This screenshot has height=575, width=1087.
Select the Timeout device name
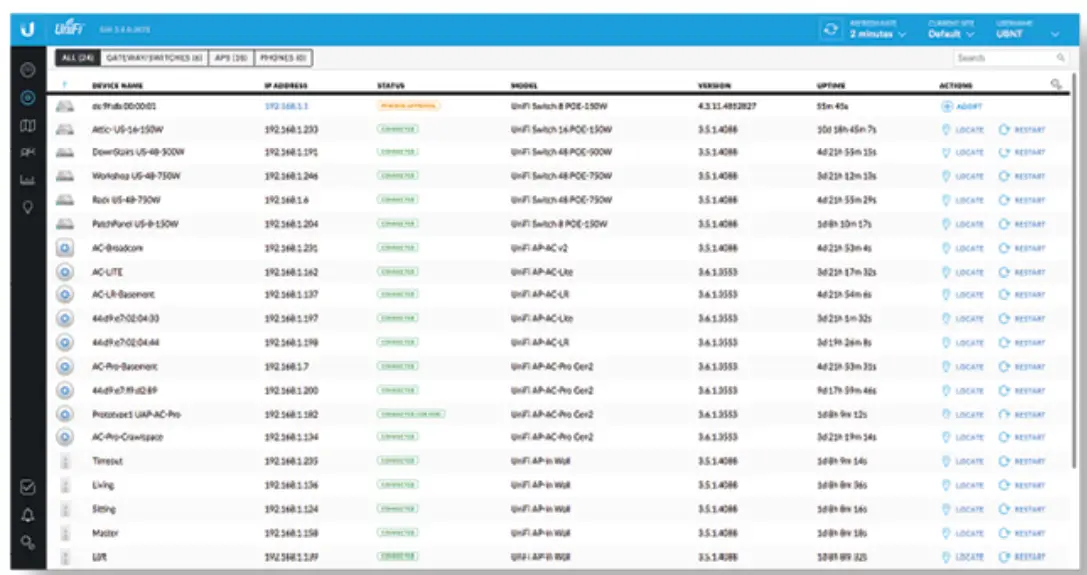pos(107,461)
